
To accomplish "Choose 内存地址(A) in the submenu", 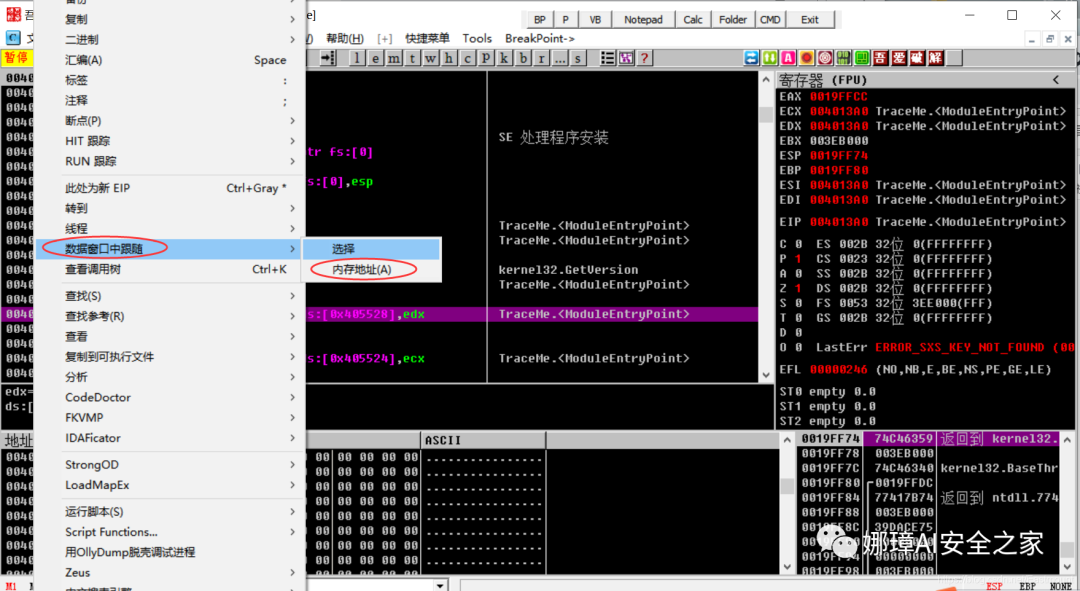I will pos(371,269).
